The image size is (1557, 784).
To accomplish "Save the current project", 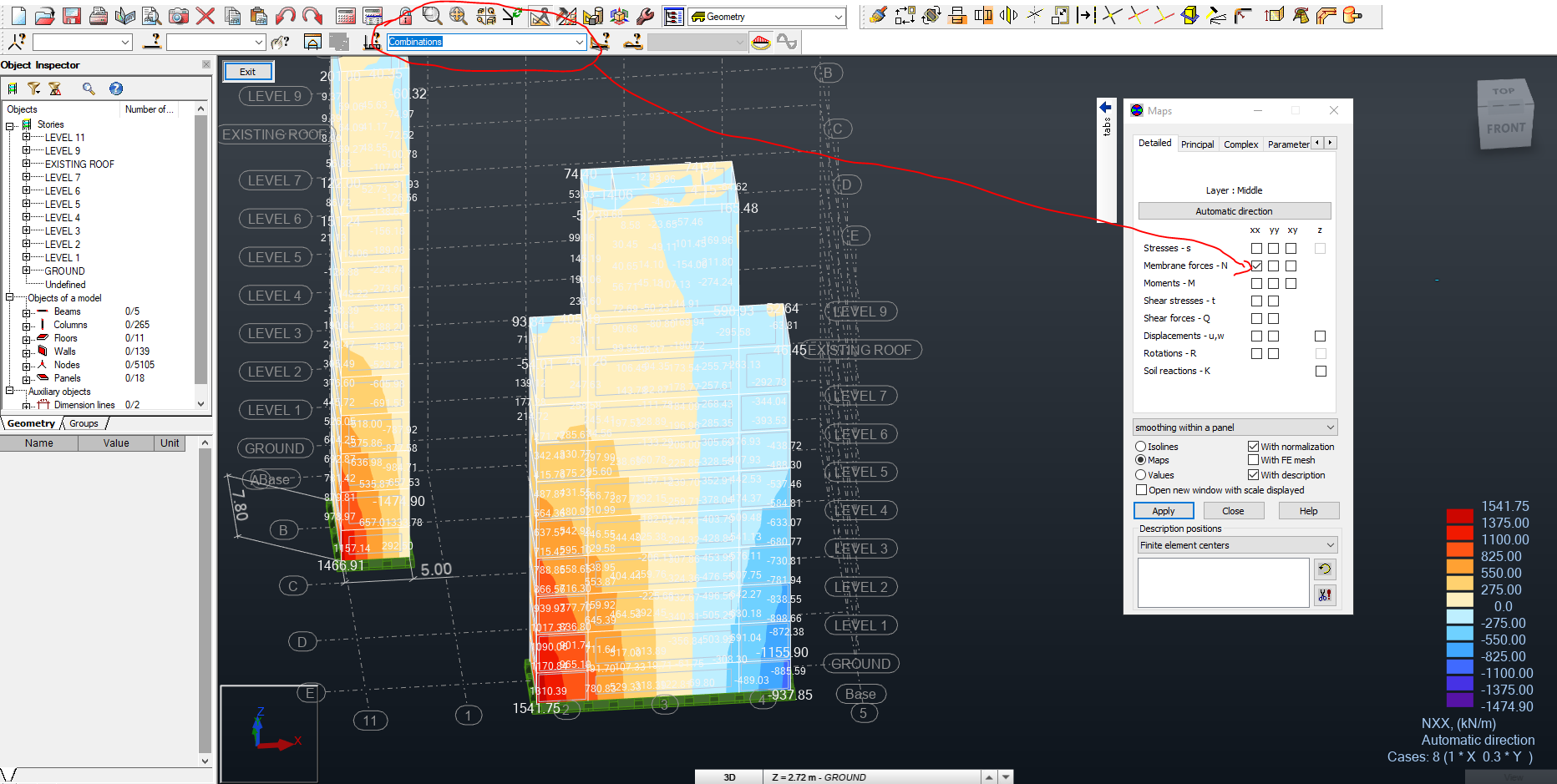I will click(73, 14).
